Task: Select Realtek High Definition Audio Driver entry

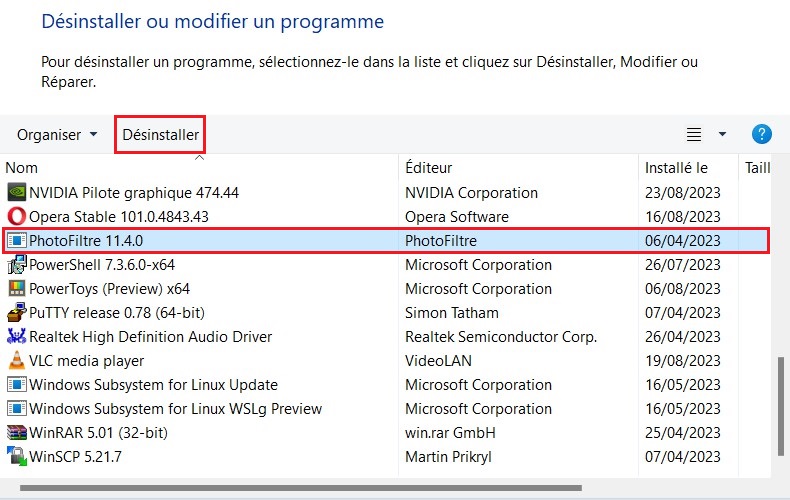Action: (150, 337)
